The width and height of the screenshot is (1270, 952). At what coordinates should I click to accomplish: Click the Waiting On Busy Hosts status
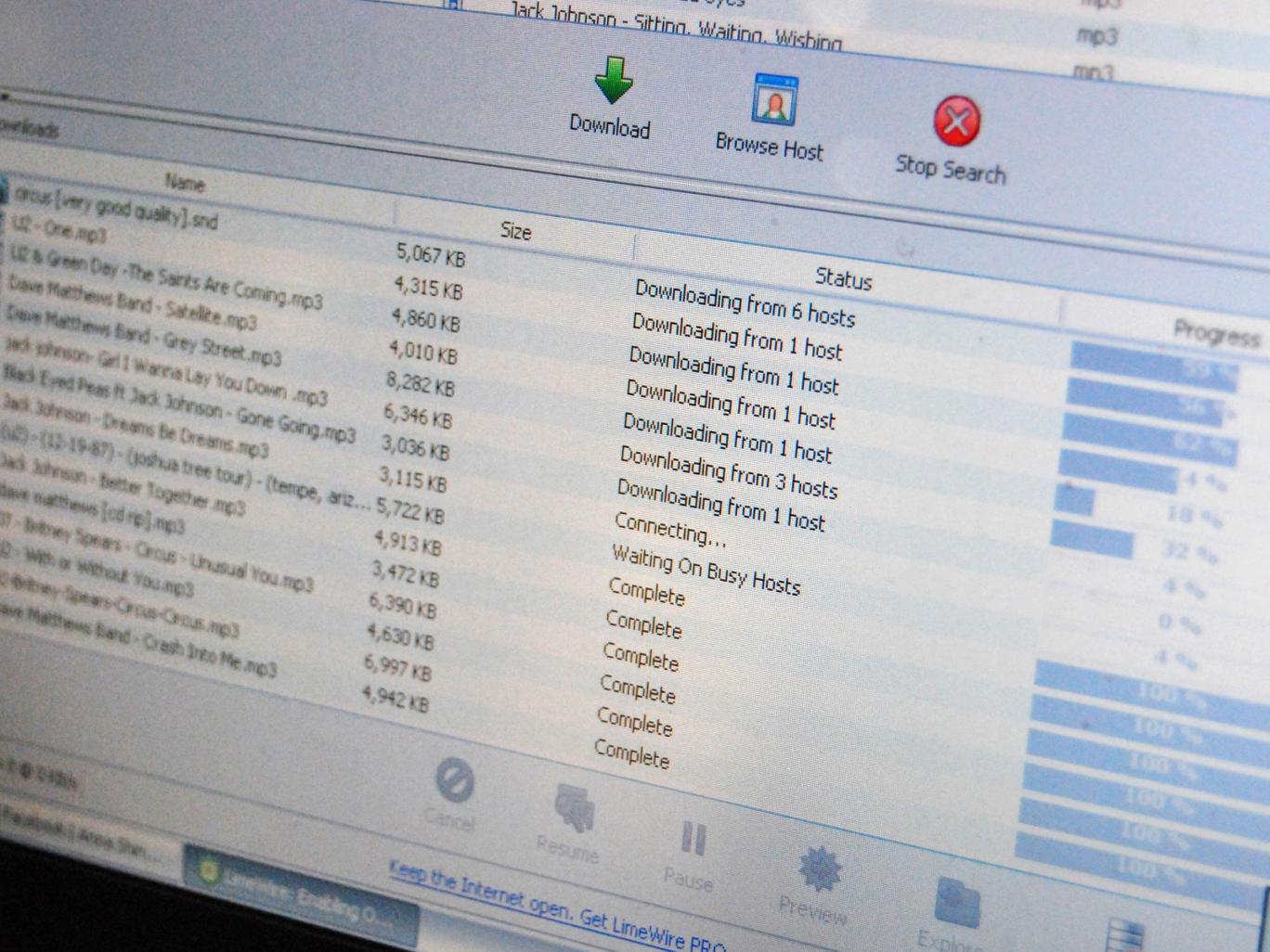706,569
